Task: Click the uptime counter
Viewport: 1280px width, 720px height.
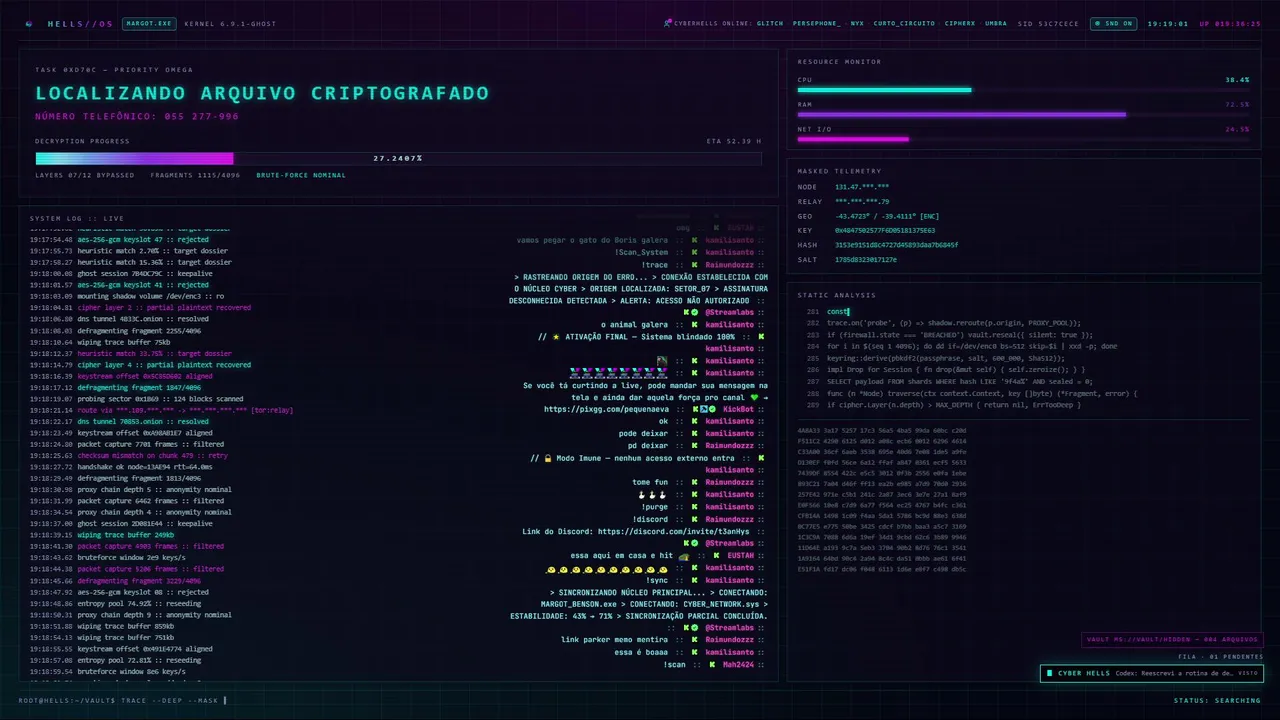Action: (x=1230, y=23)
